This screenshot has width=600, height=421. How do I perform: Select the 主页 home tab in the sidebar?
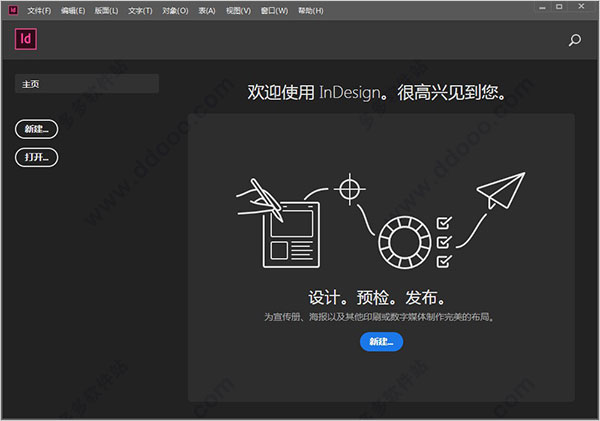coord(86,84)
